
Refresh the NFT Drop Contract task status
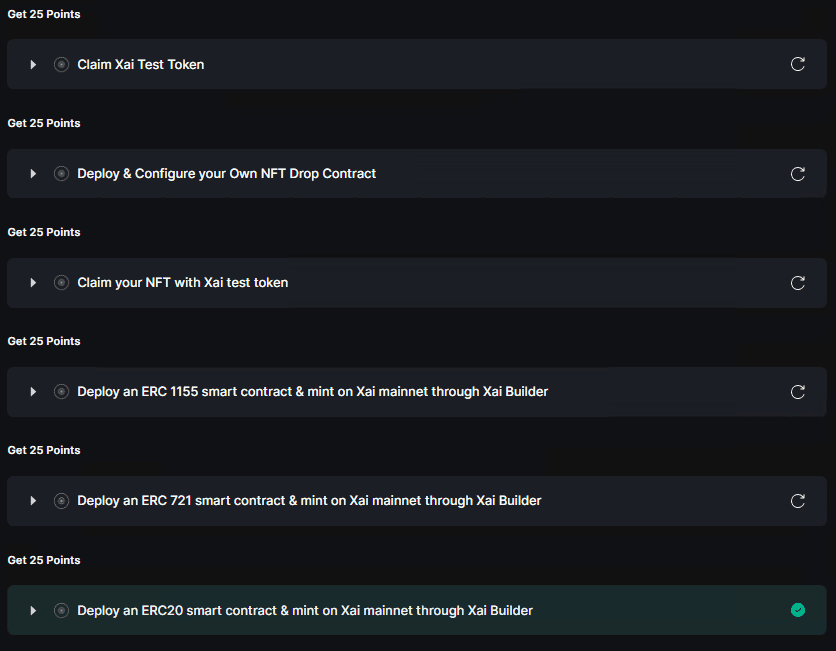(798, 174)
